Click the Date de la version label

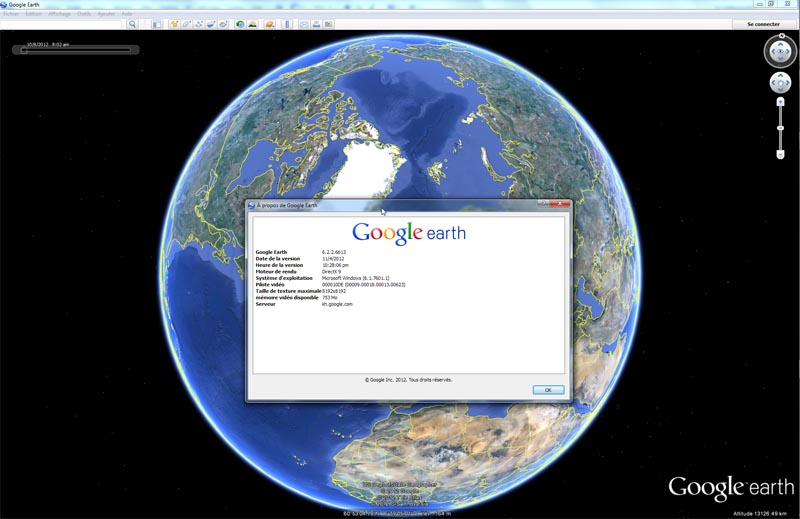coord(278,259)
